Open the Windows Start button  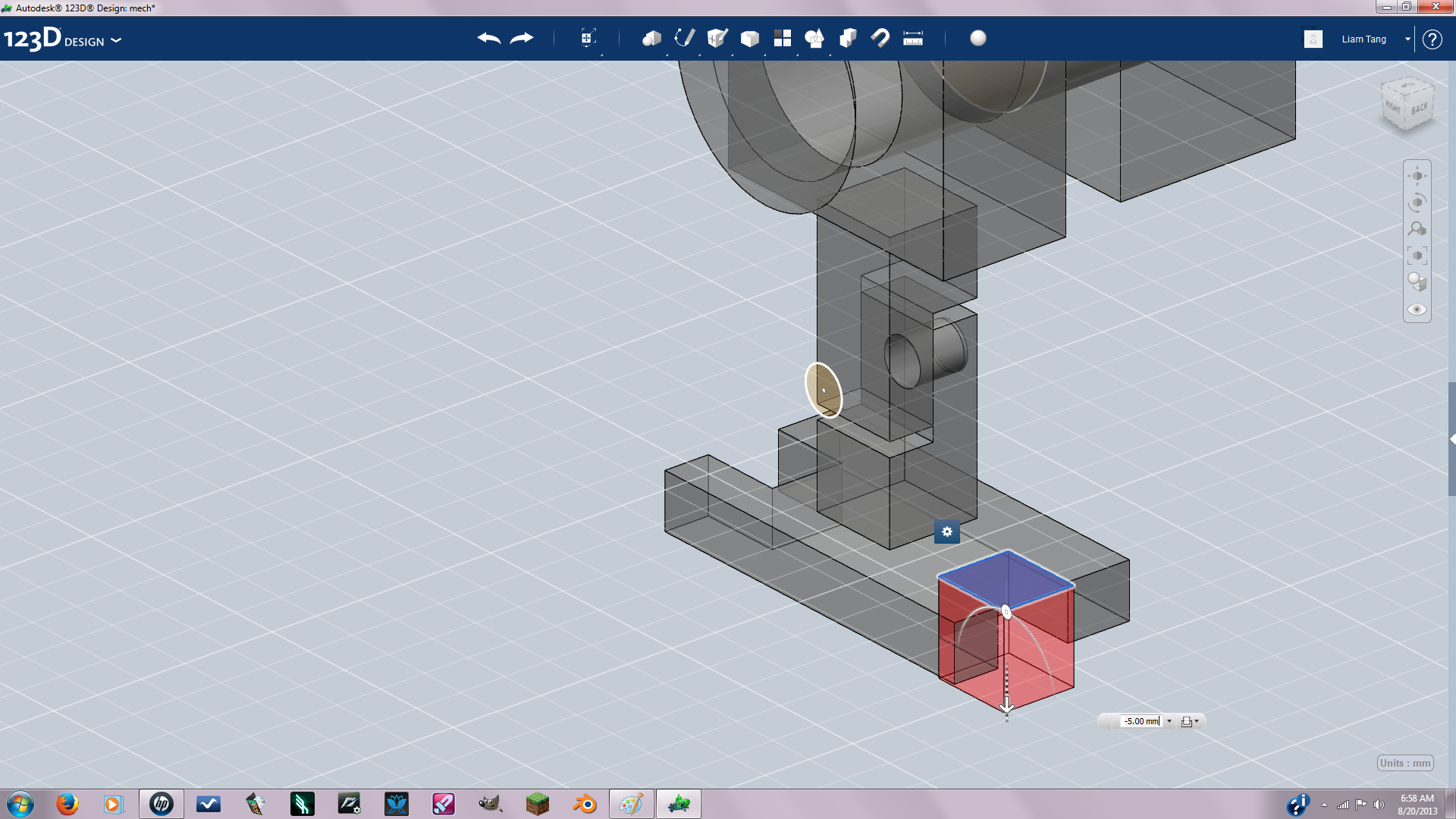20,804
